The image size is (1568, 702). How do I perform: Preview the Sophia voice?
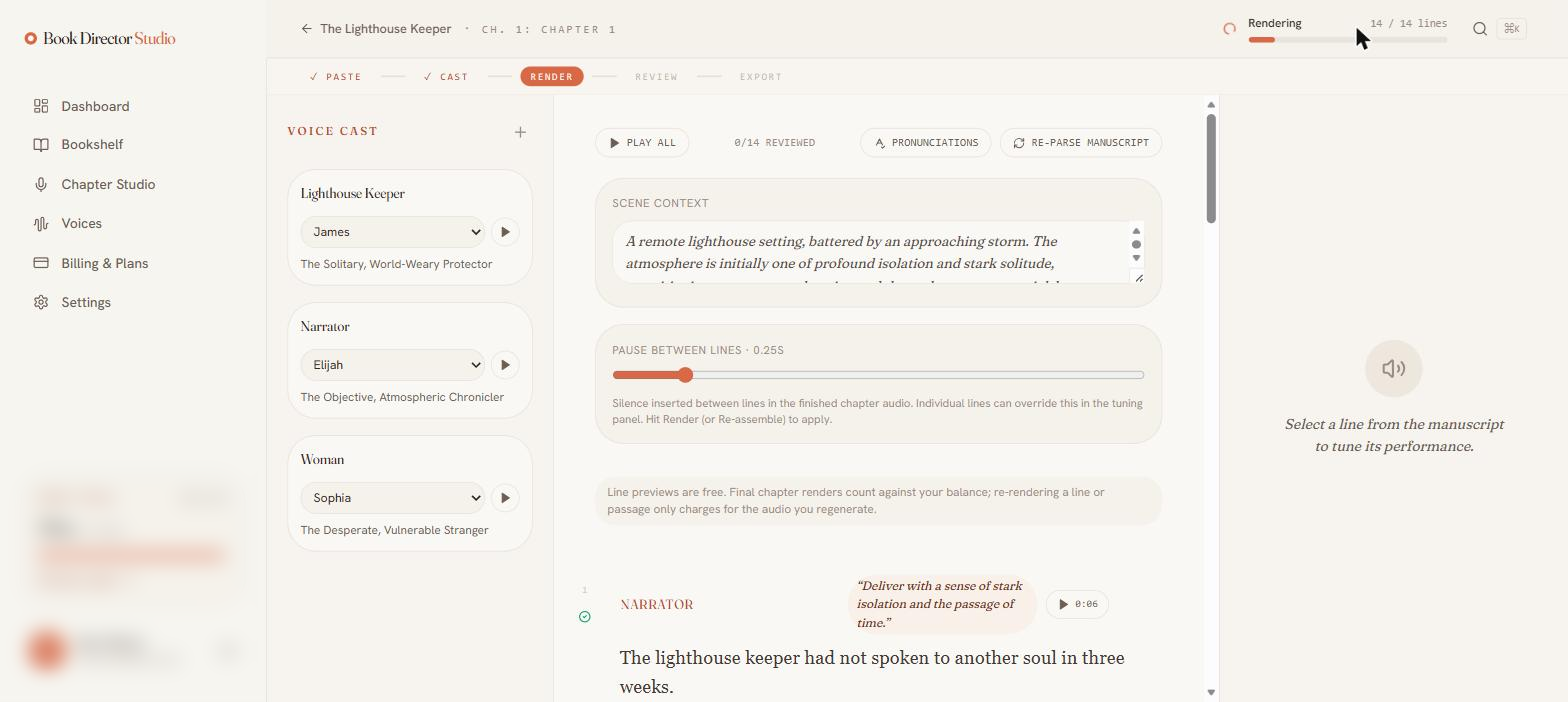tap(505, 498)
